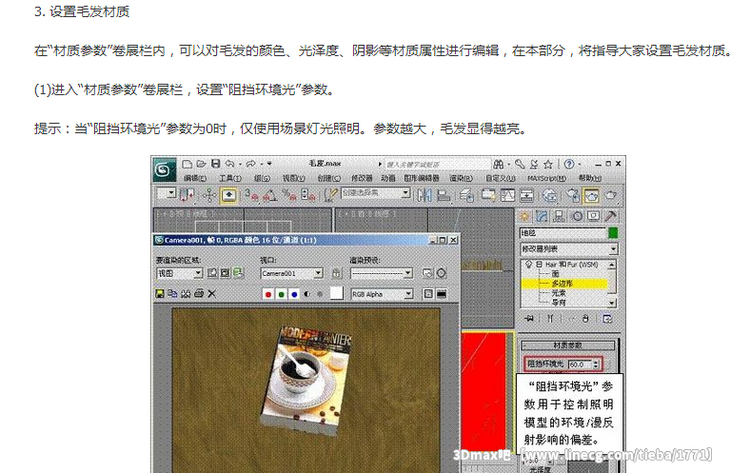
Task: Open the 编辑(E) menu
Action: tap(194, 178)
